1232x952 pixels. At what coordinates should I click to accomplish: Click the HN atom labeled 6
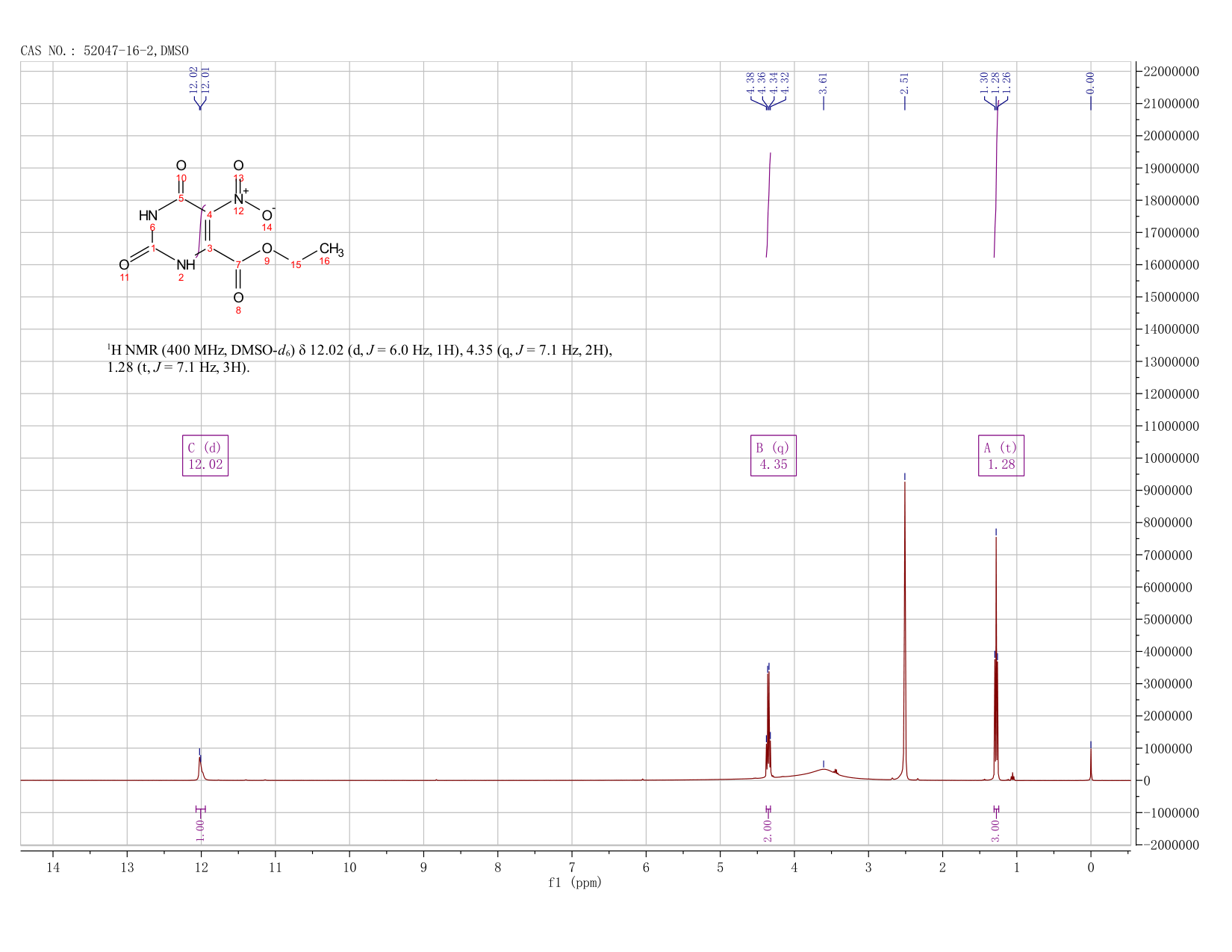point(148,216)
